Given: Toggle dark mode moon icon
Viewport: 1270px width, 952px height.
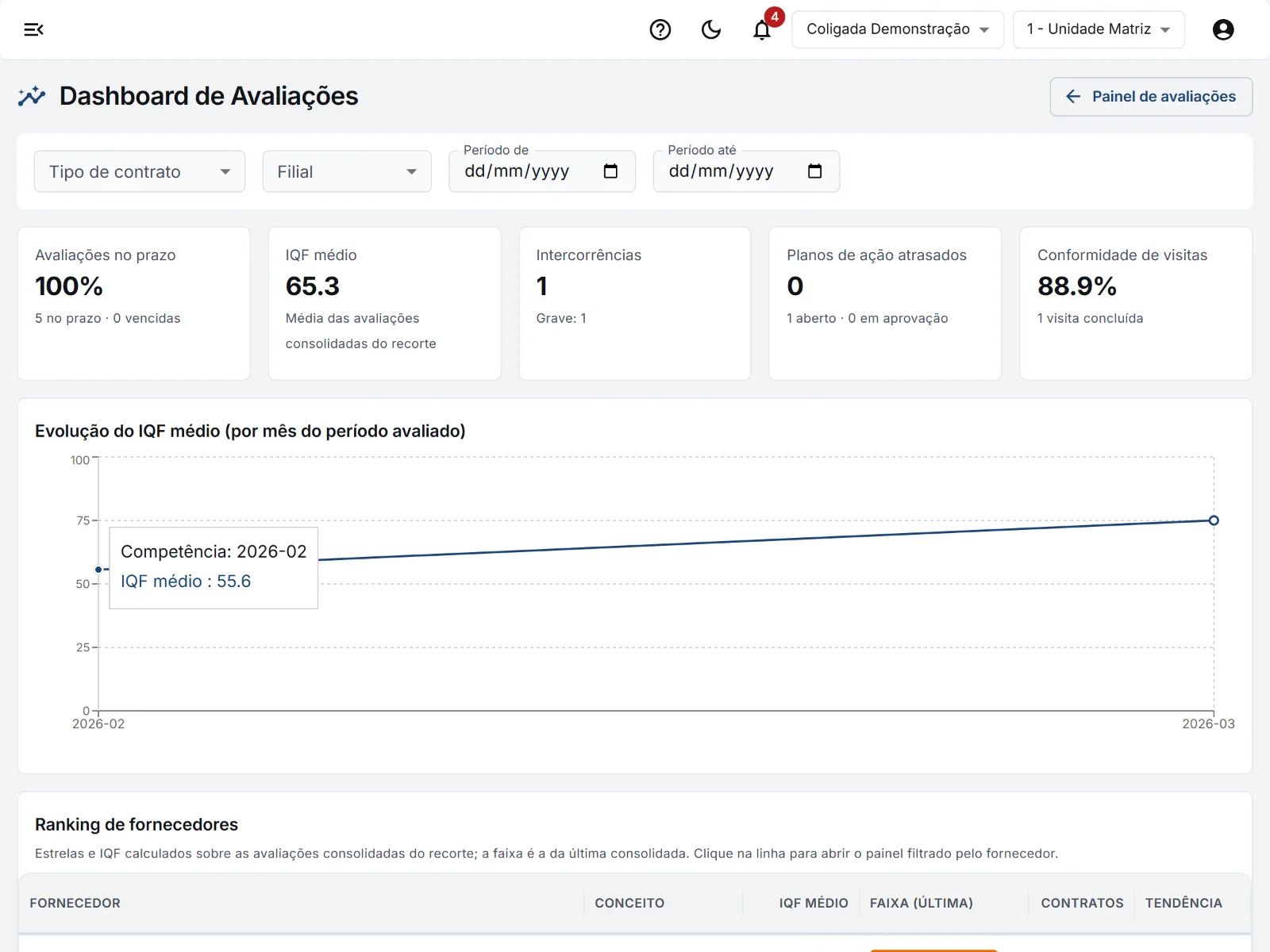Looking at the screenshot, I should pyautogui.click(x=711, y=29).
